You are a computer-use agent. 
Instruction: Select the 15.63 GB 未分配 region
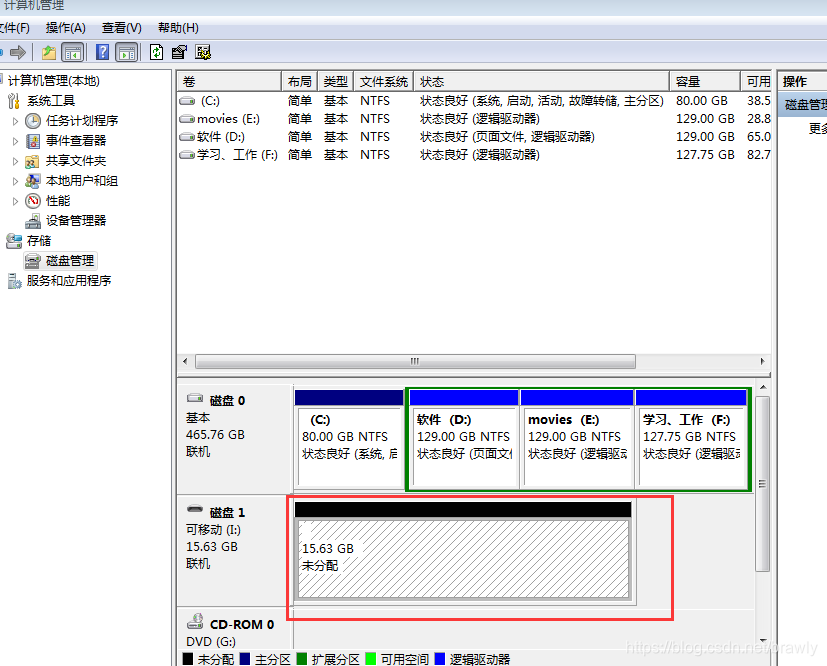tap(463, 552)
